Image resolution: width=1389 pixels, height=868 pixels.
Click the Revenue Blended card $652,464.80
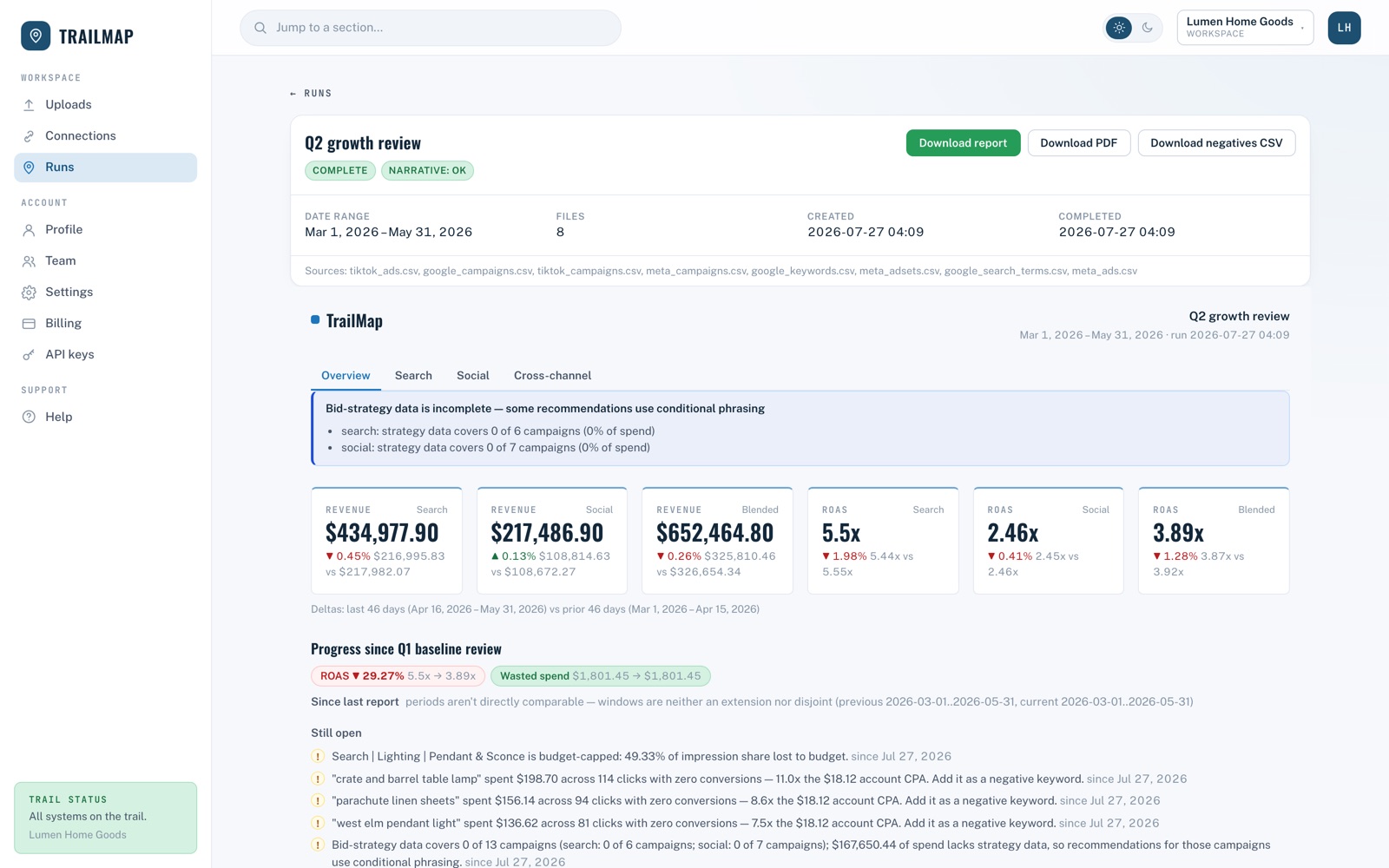pyautogui.click(x=717, y=541)
